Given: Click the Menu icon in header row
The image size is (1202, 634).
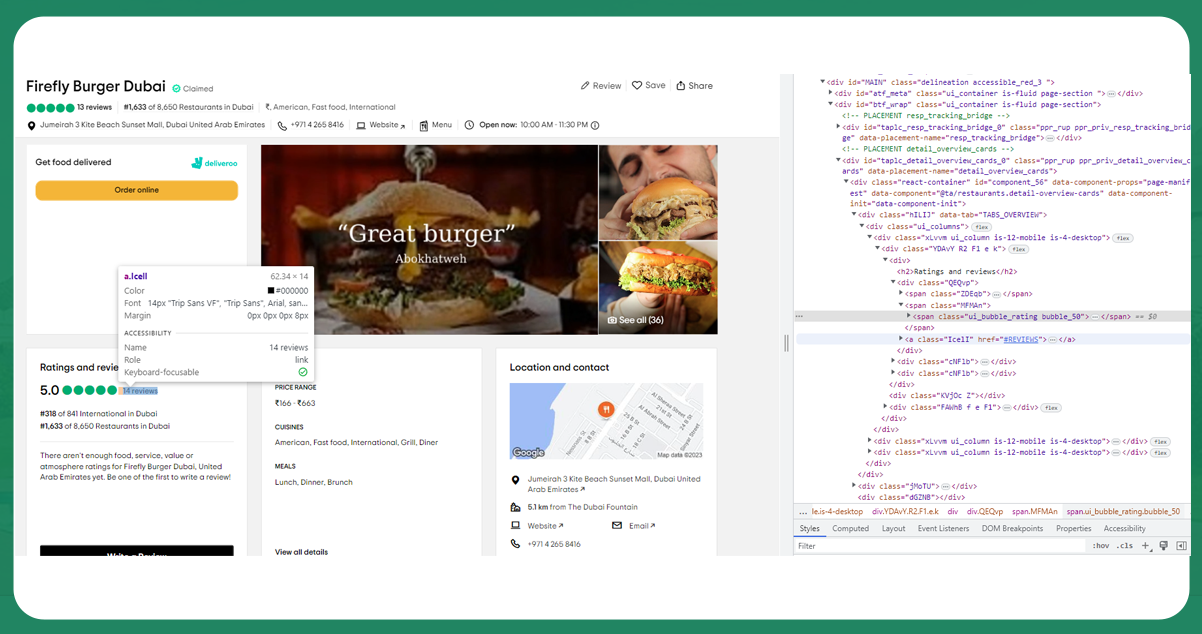Looking at the screenshot, I should pos(424,126).
